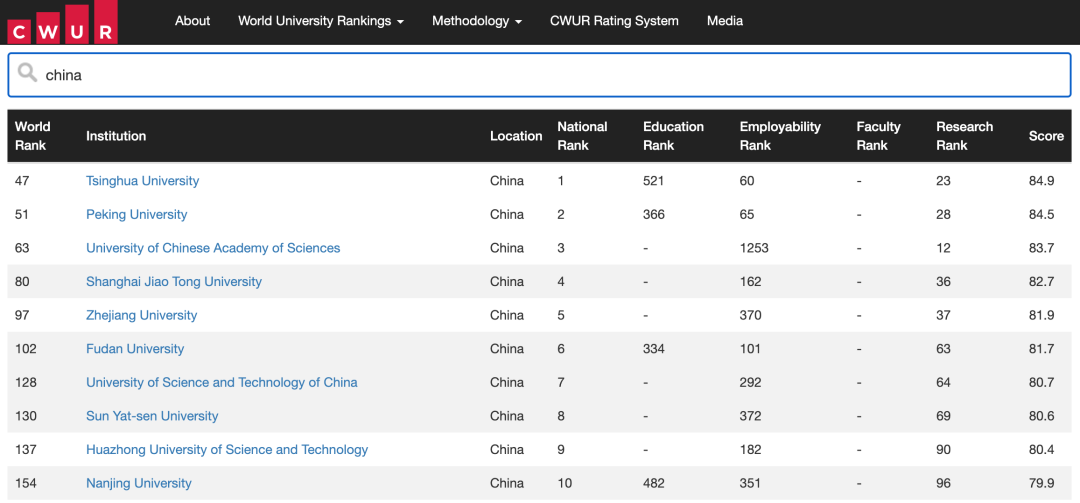This screenshot has height=503, width=1080.
Task: Click score 84.9 for Tsinghua
Action: point(1041,181)
